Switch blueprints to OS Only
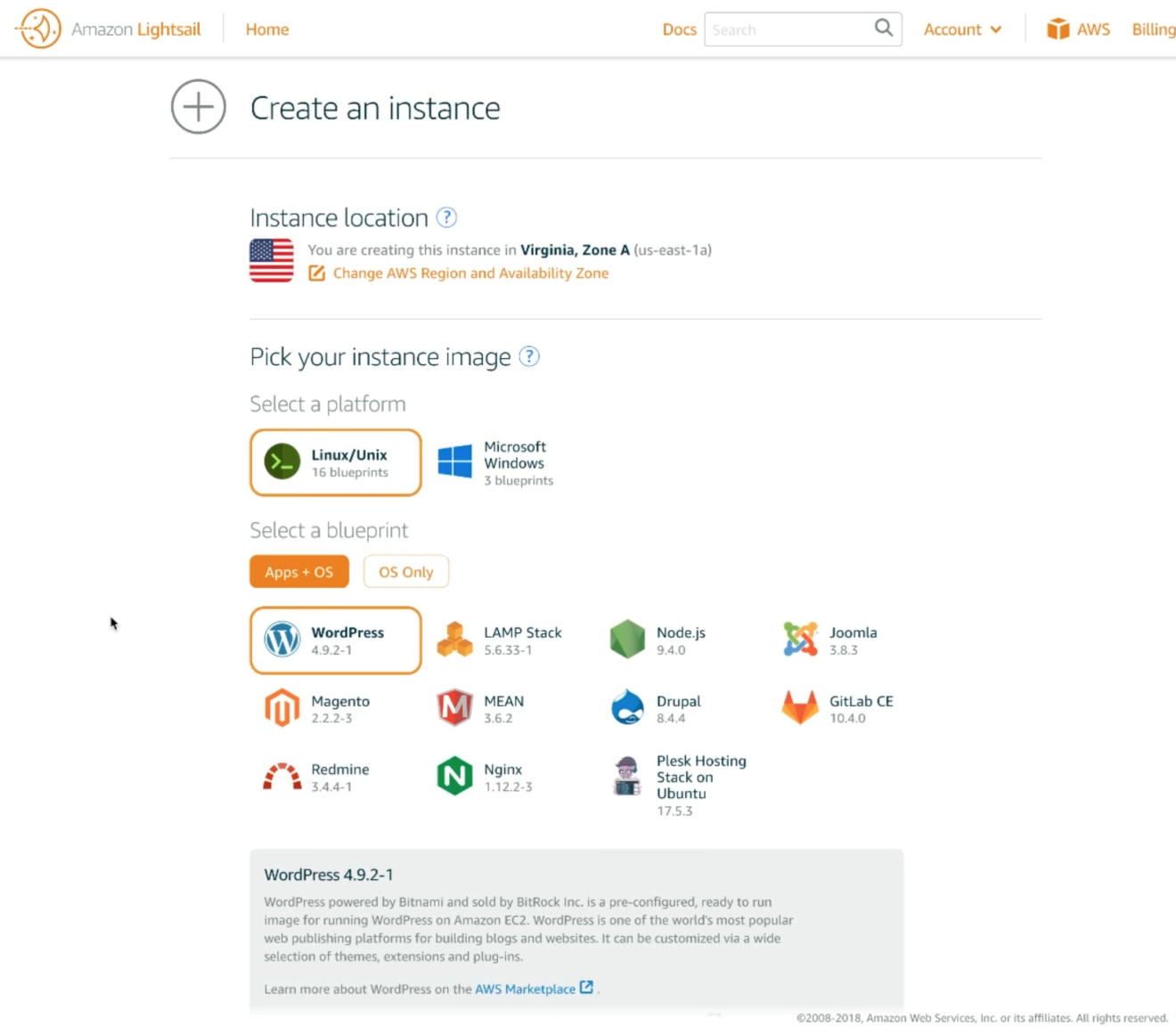The image size is (1176, 1027). (406, 572)
